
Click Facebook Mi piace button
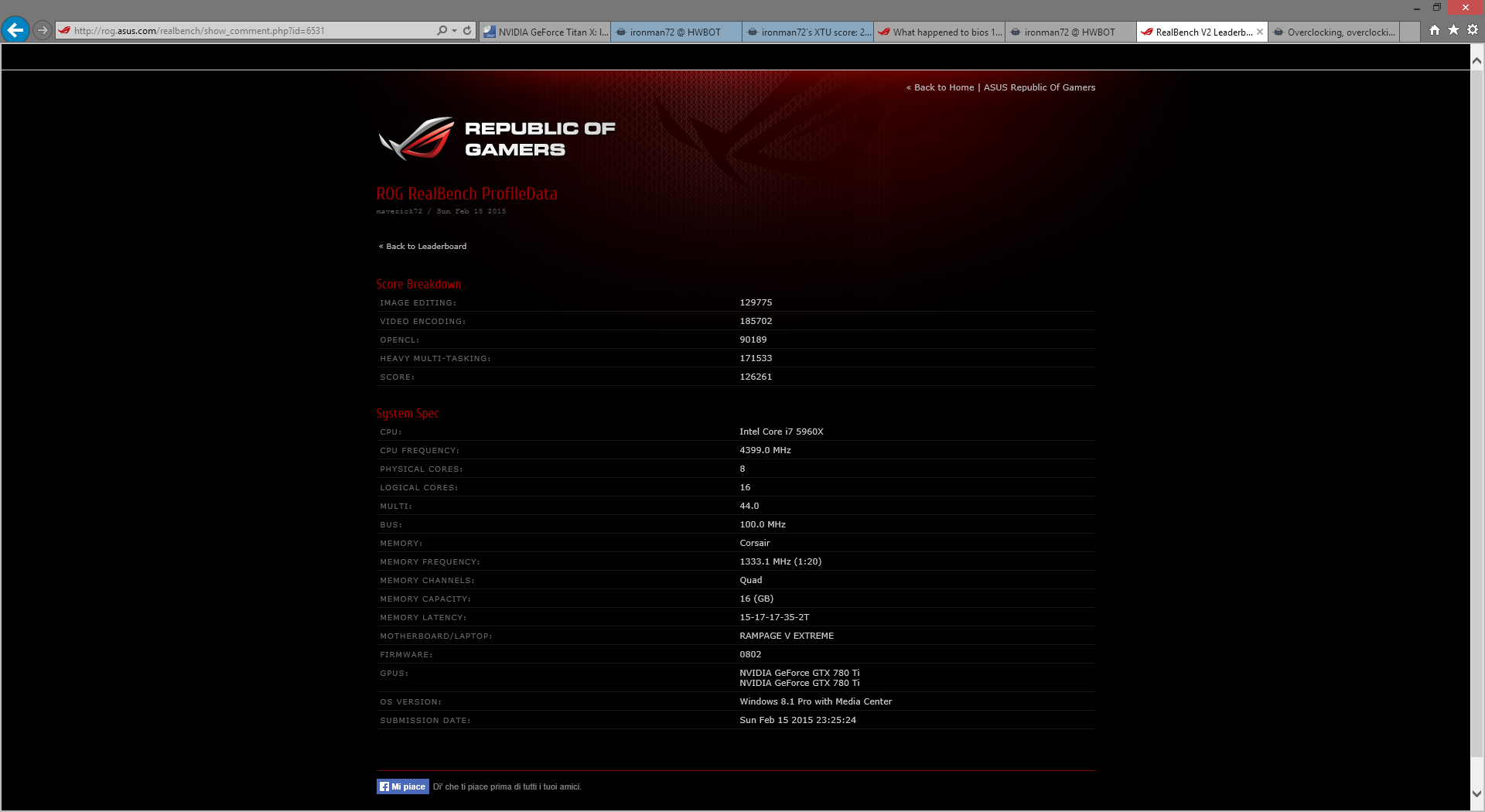click(403, 786)
